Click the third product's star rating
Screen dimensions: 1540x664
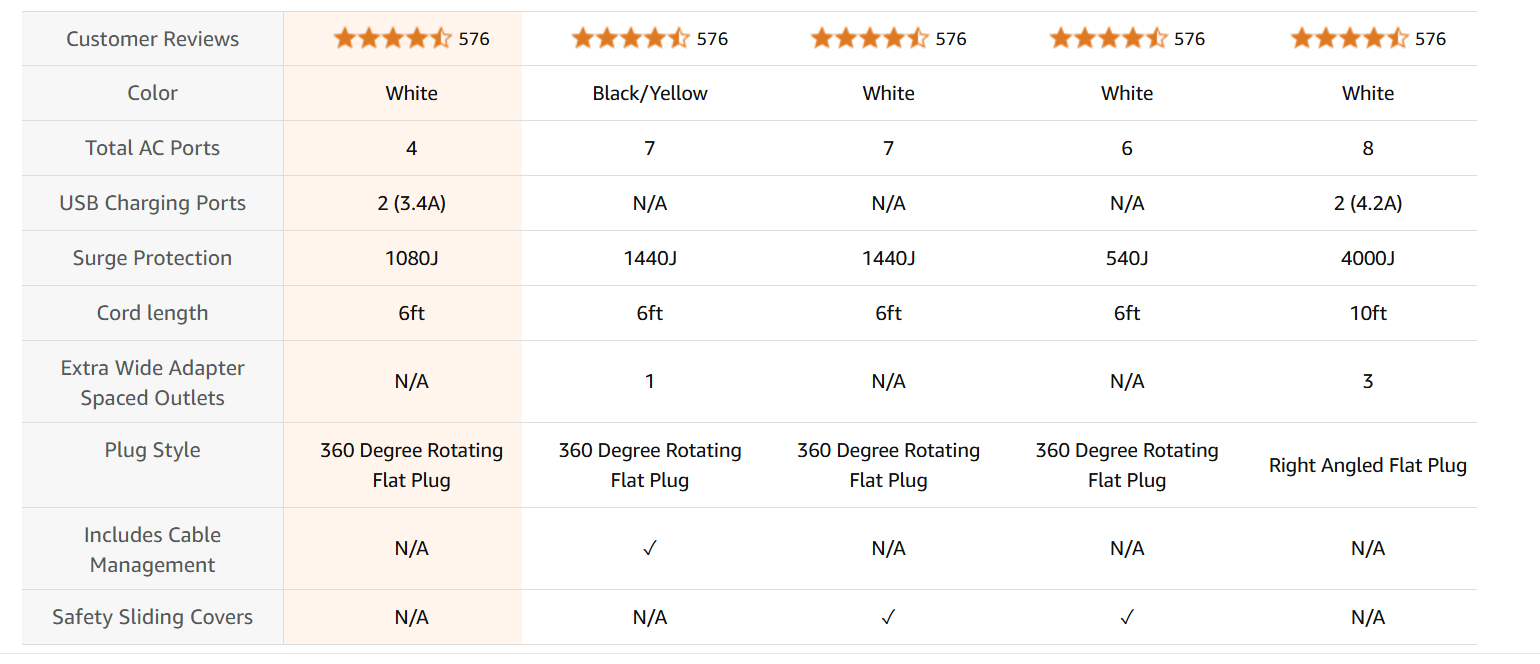pos(869,39)
